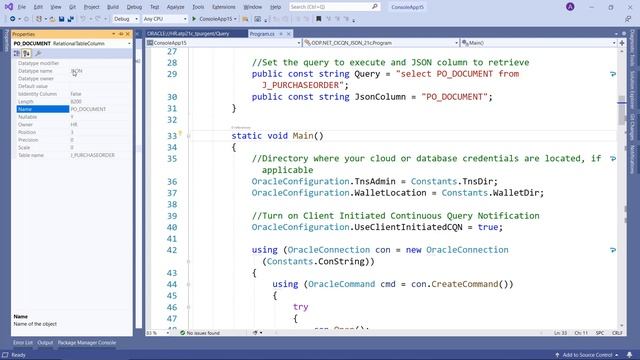Pin the Properties panel auto-hide icon
This screenshot has height=360, width=640.
pos(121,34)
